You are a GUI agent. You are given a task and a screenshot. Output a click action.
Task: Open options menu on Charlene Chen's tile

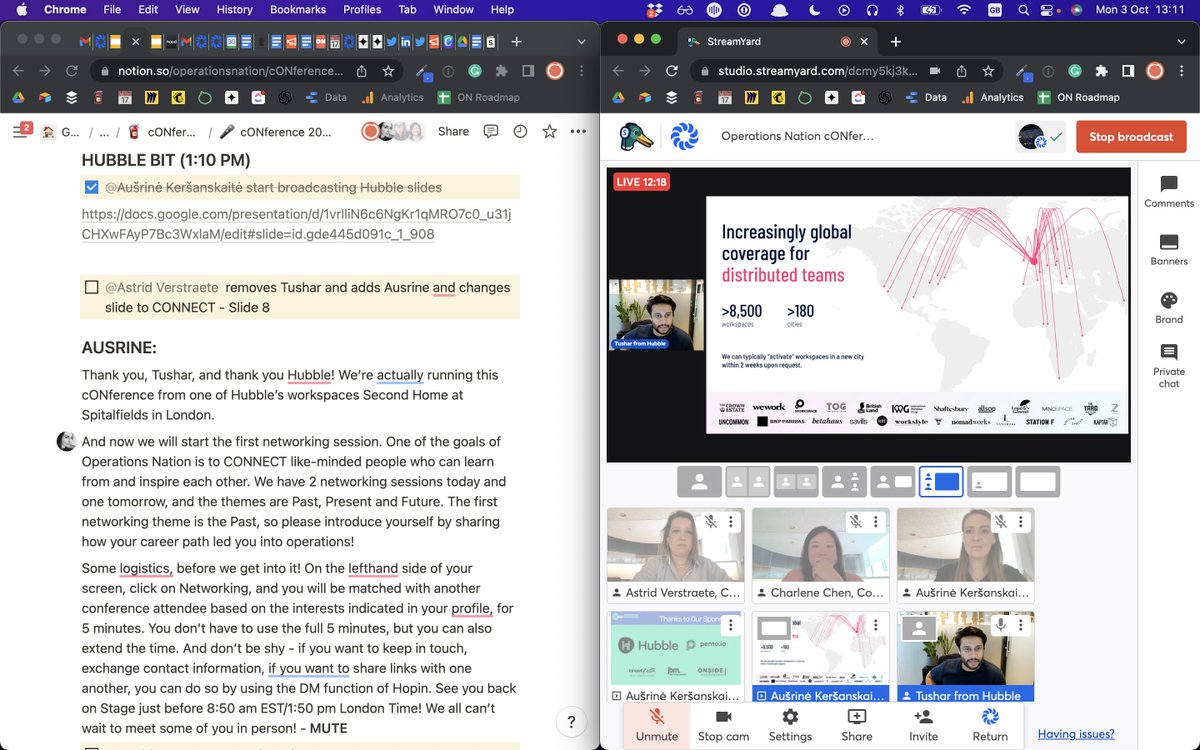[x=876, y=522]
